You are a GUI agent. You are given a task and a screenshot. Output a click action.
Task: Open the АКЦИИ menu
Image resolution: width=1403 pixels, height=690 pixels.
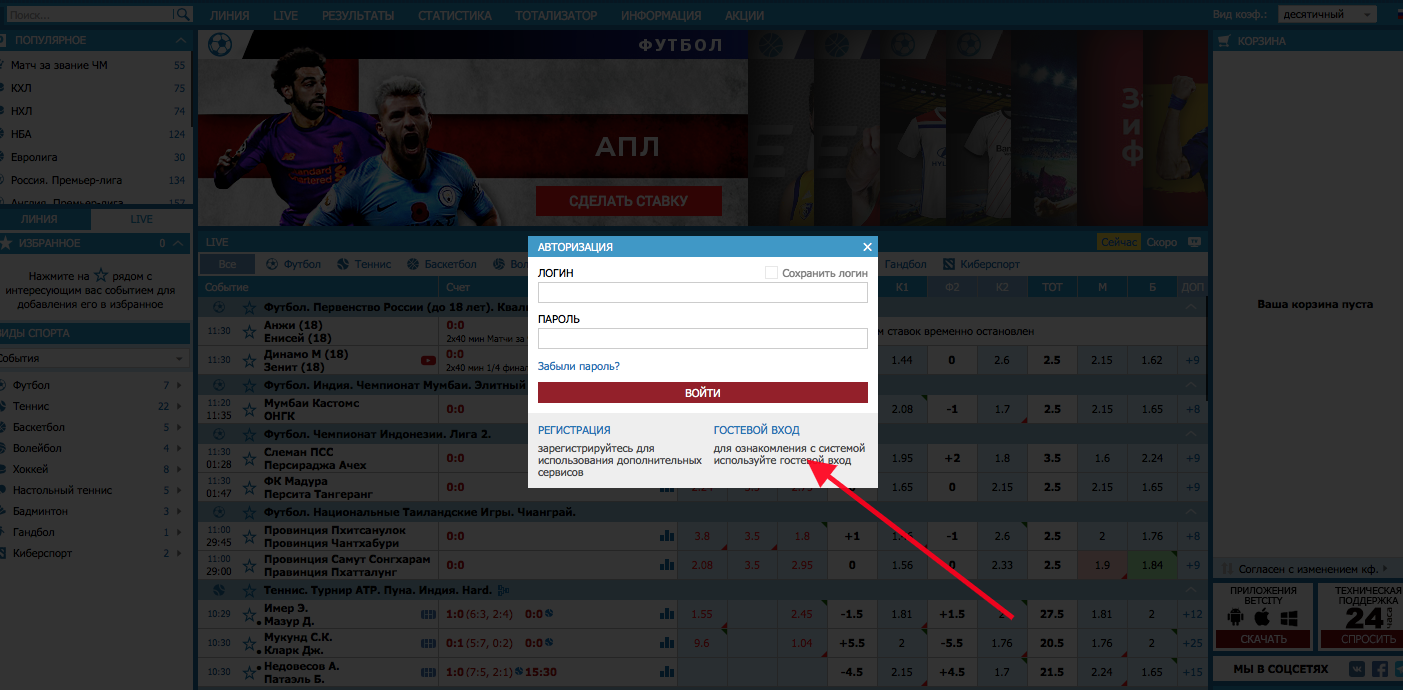point(744,15)
